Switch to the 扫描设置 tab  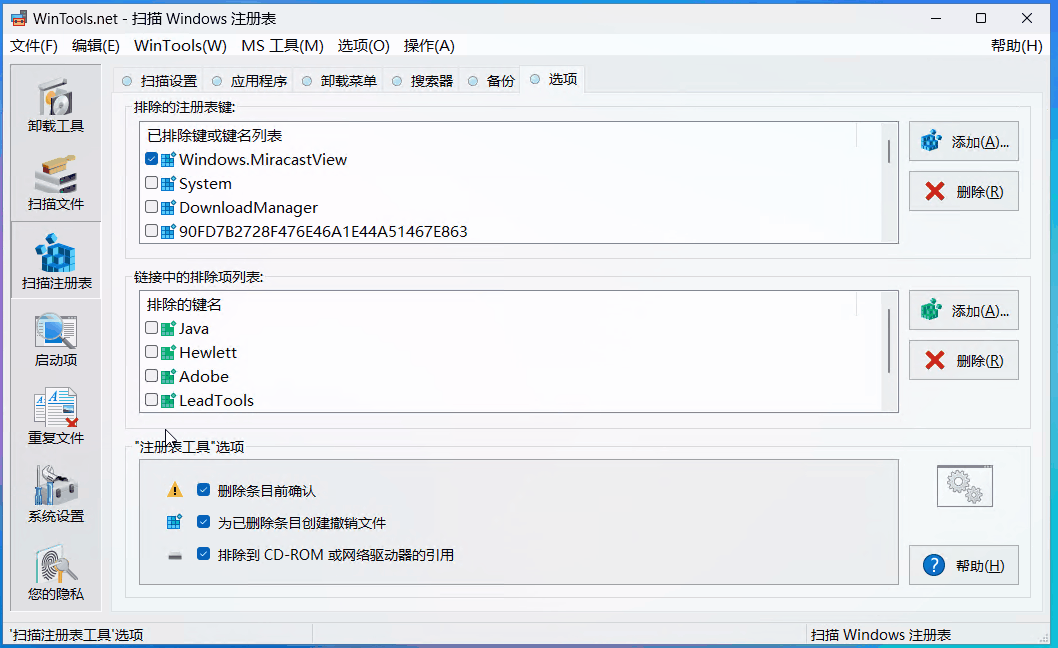click(160, 81)
